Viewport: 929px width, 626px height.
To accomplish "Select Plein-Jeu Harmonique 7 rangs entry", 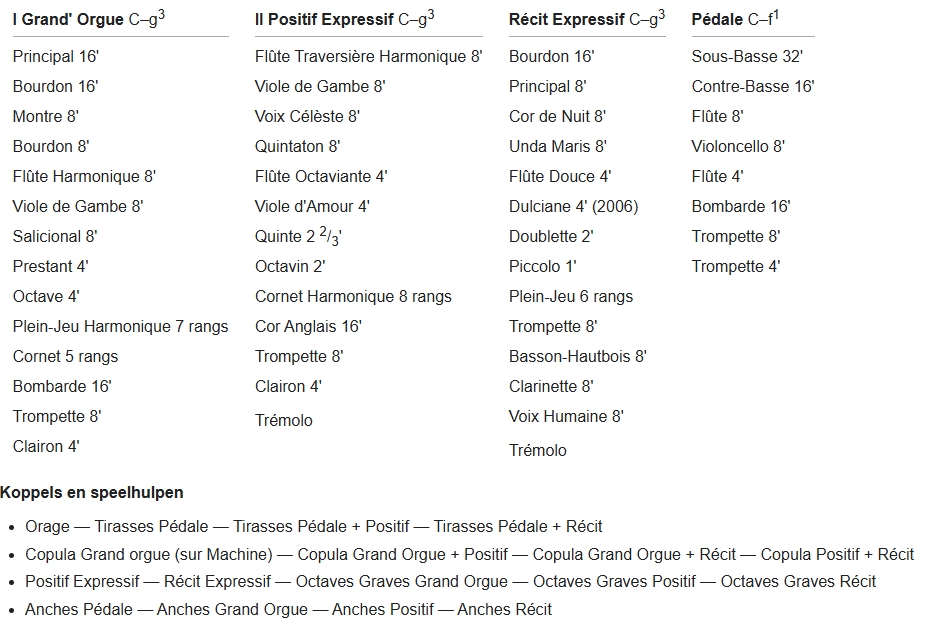I will tap(120, 327).
